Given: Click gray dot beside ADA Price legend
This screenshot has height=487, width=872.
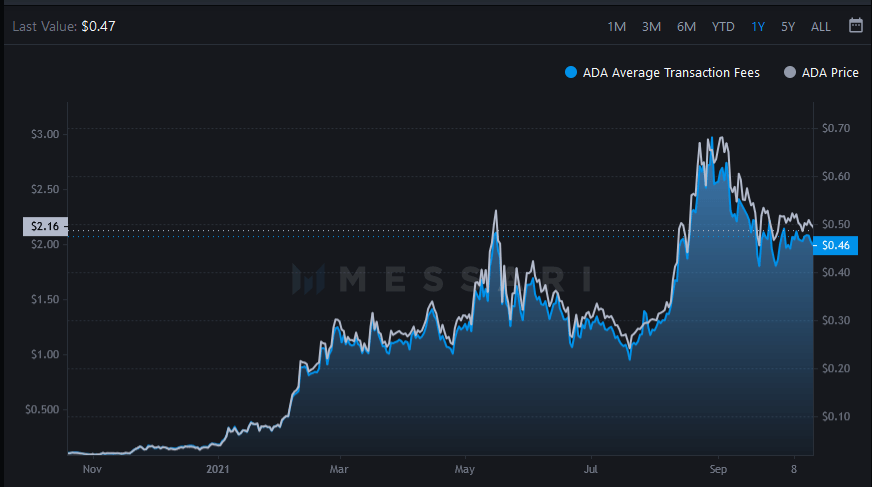Looking at the screenshot, I should coord(790,72).
